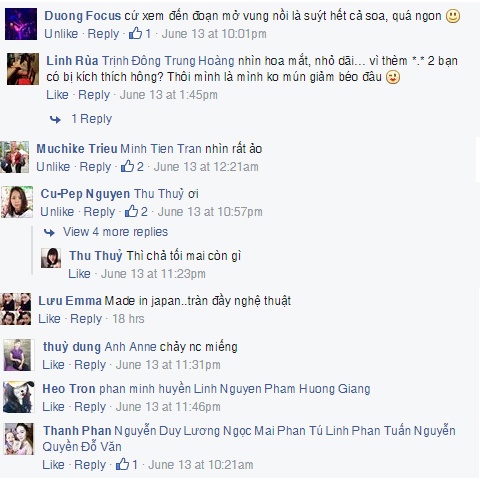Open tagged name Minh Tien Tran
This screenshot has width=480, height=478.
[161, 149]
